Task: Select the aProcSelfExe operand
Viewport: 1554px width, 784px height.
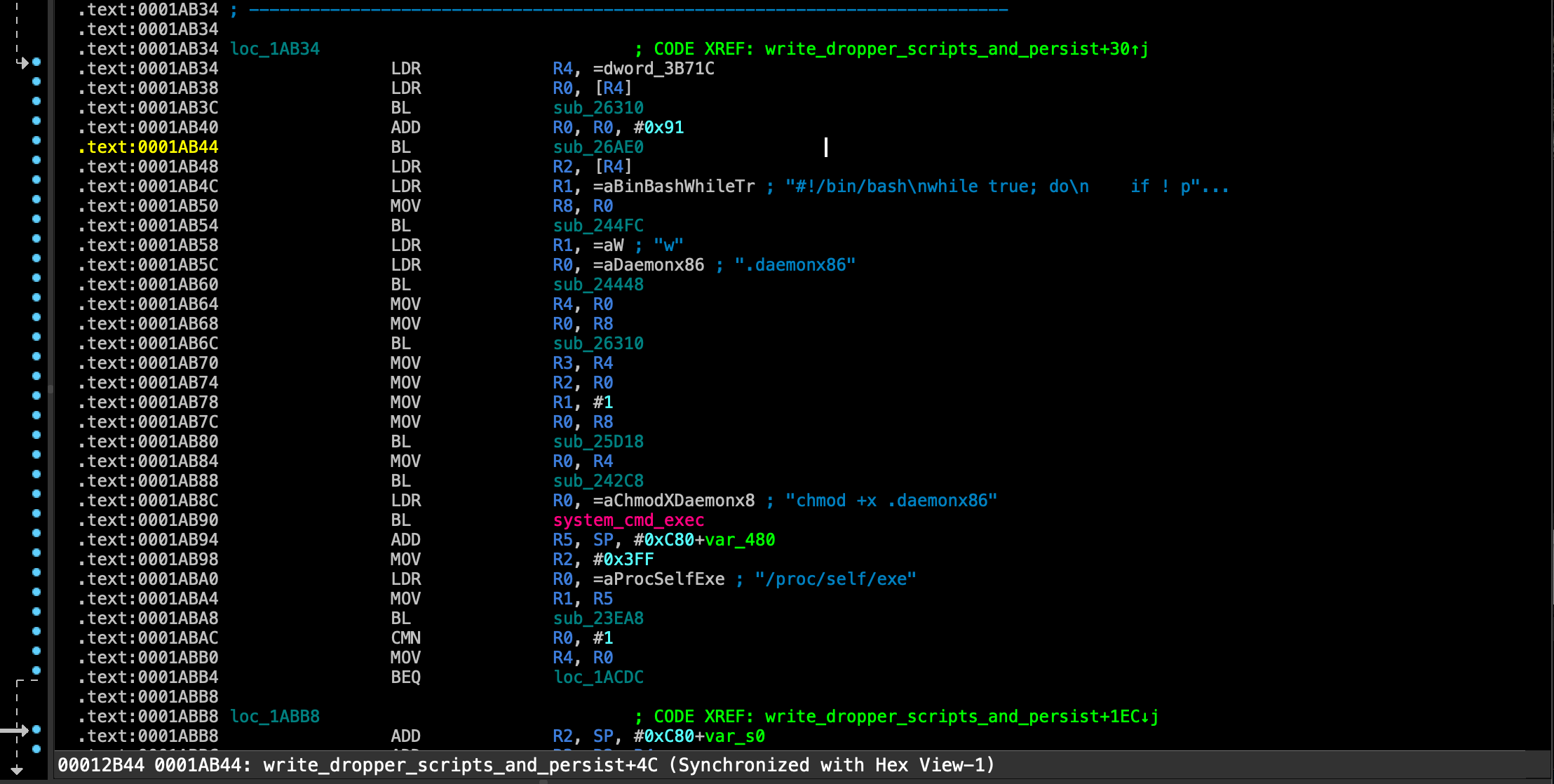Action: 664,579
